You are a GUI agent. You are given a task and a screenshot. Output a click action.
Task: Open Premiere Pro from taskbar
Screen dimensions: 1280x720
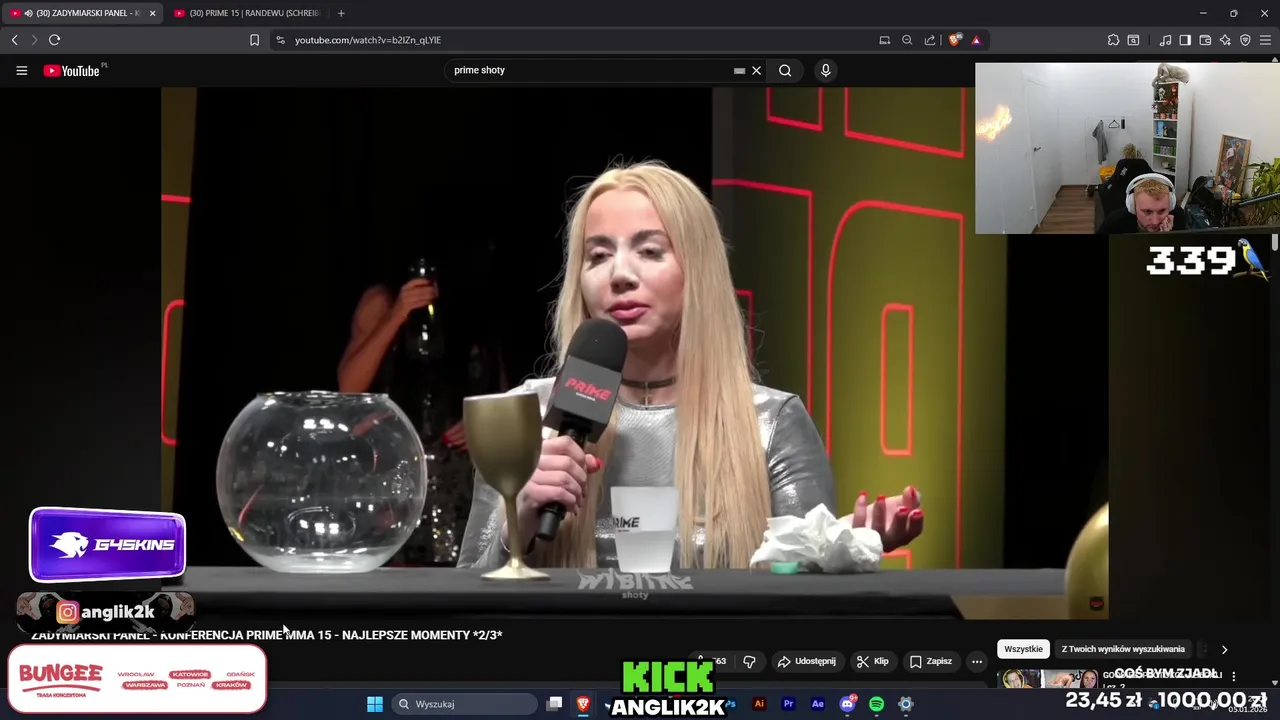[x=788, y=704]
